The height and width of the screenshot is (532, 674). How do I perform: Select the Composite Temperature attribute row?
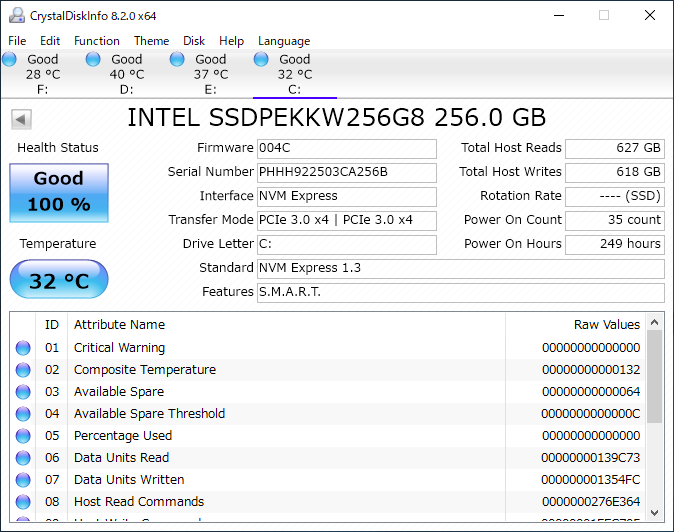pos(328,370)
